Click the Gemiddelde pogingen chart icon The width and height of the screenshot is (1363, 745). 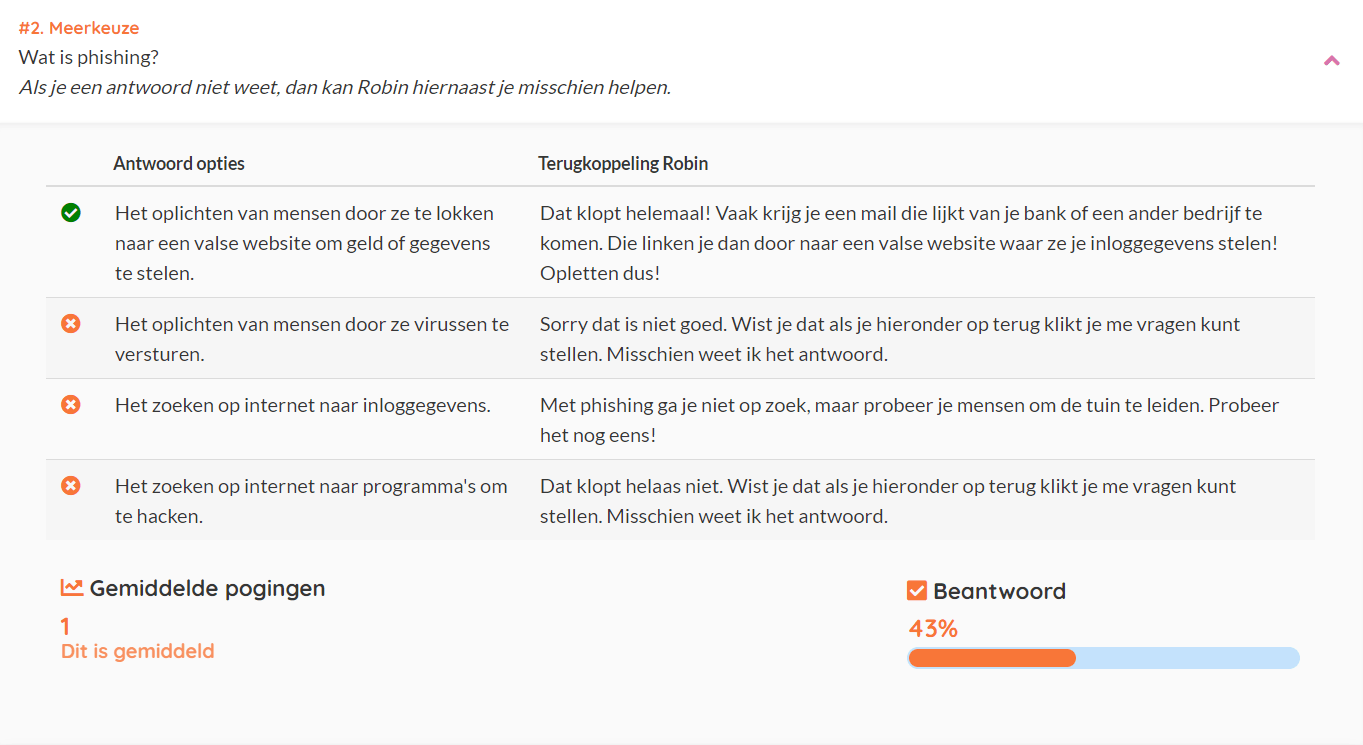point(72,588)
